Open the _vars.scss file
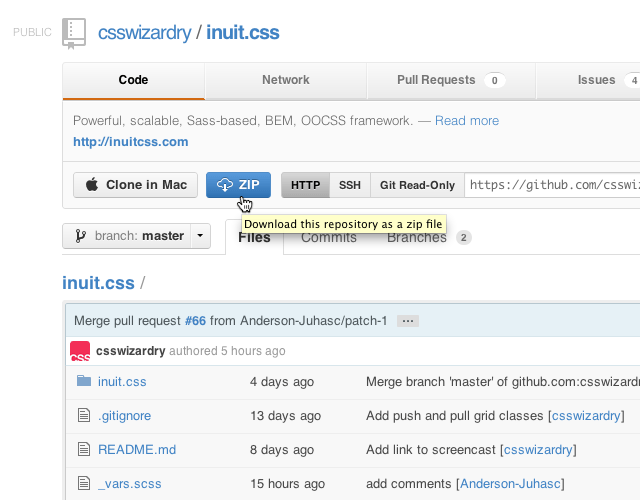This screenshot has width=640, height=500. 130,484
